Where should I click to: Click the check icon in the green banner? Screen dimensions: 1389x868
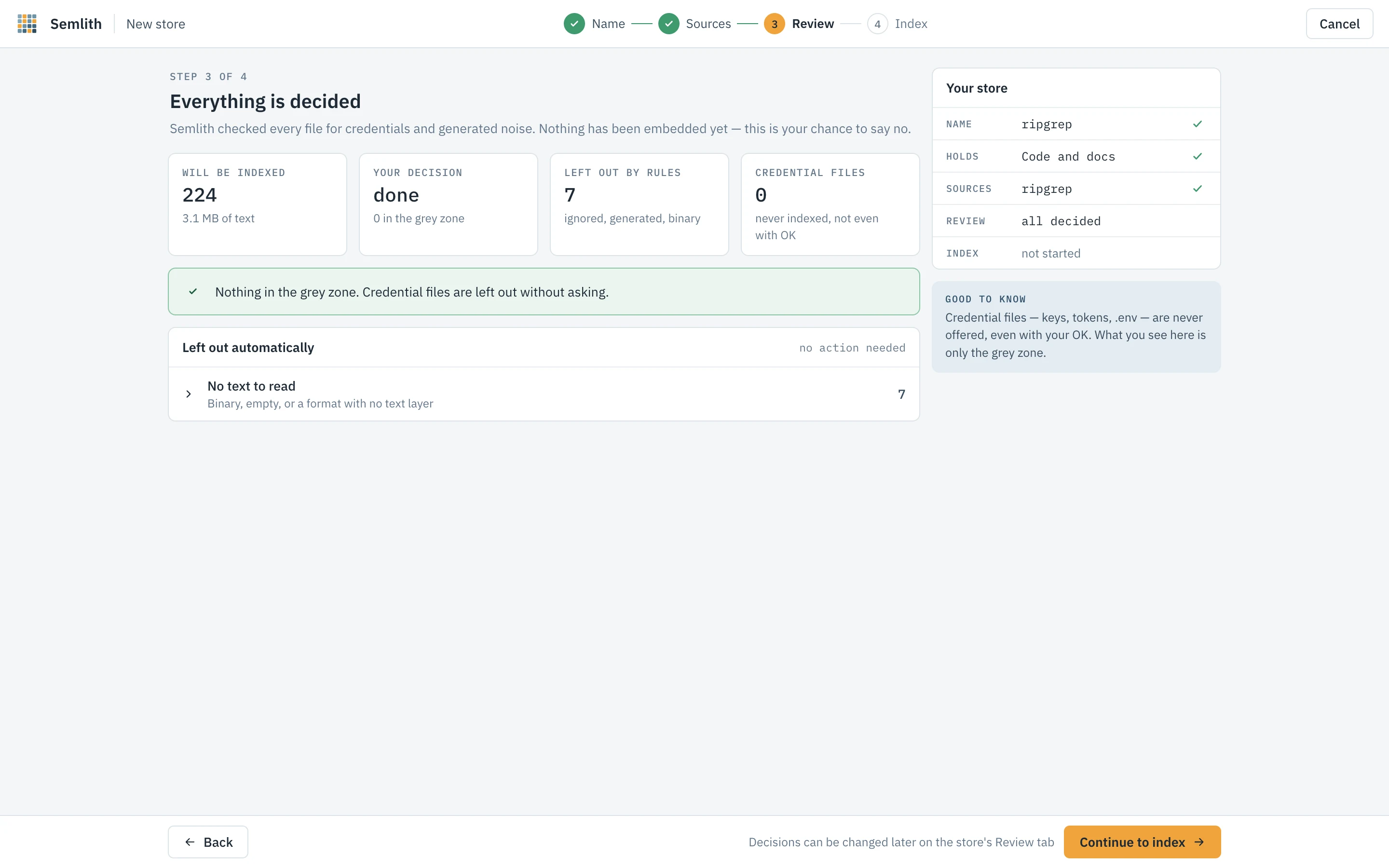point(193,292)
